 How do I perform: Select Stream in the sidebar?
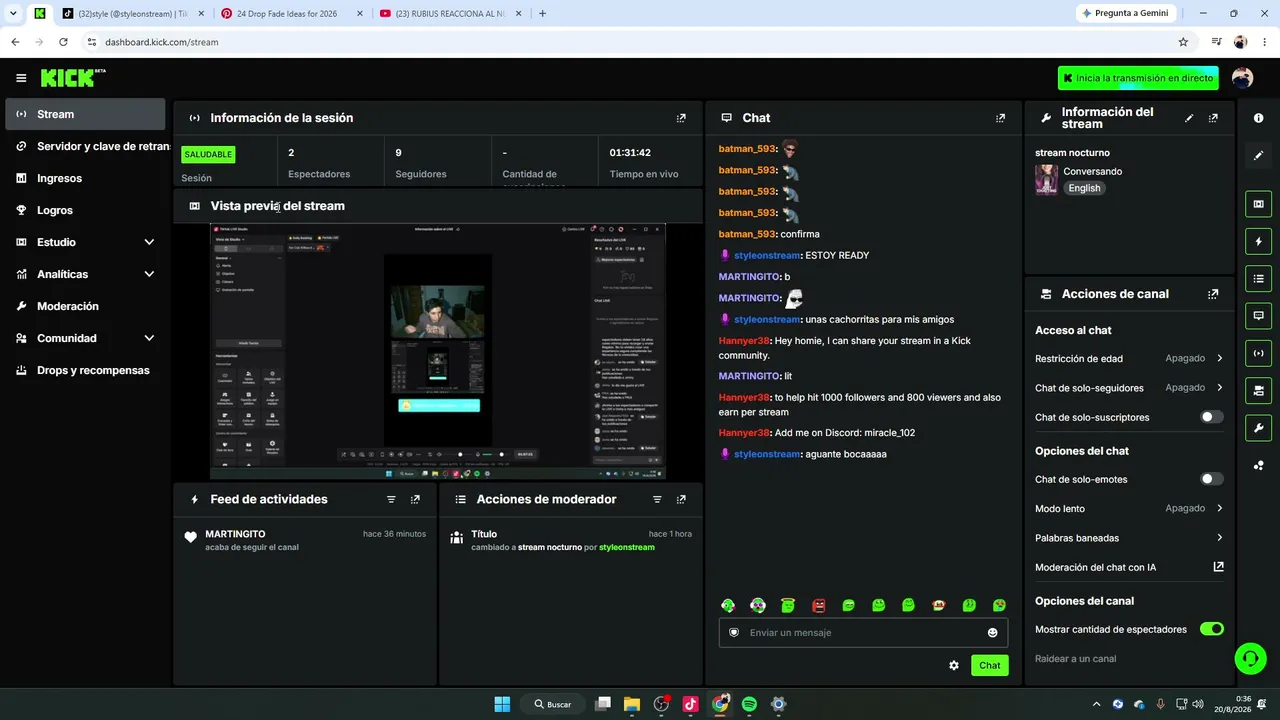(85, 114)
